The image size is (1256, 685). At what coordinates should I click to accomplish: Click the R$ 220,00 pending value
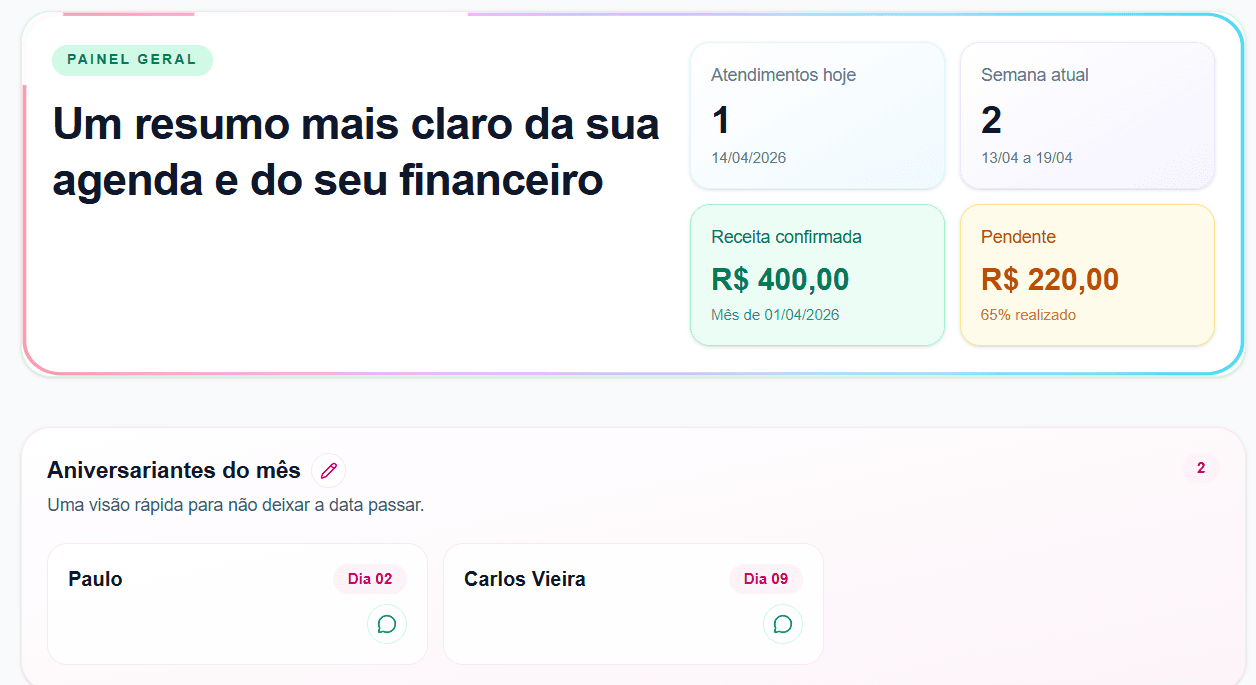[x=1047, y=279]
